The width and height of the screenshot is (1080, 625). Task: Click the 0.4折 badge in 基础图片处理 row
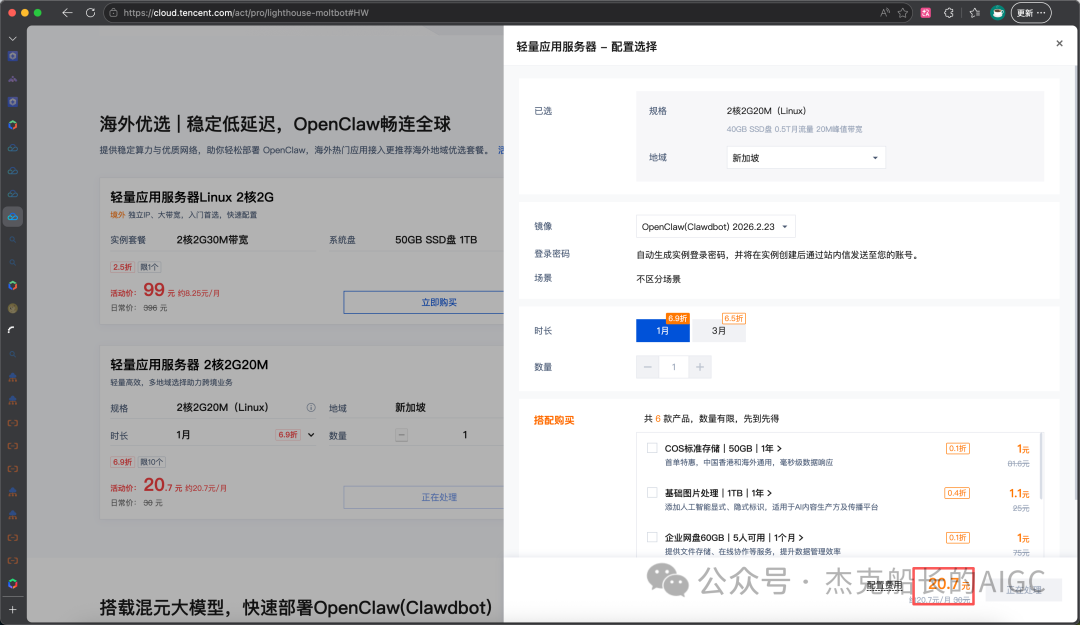pos(957,493)
